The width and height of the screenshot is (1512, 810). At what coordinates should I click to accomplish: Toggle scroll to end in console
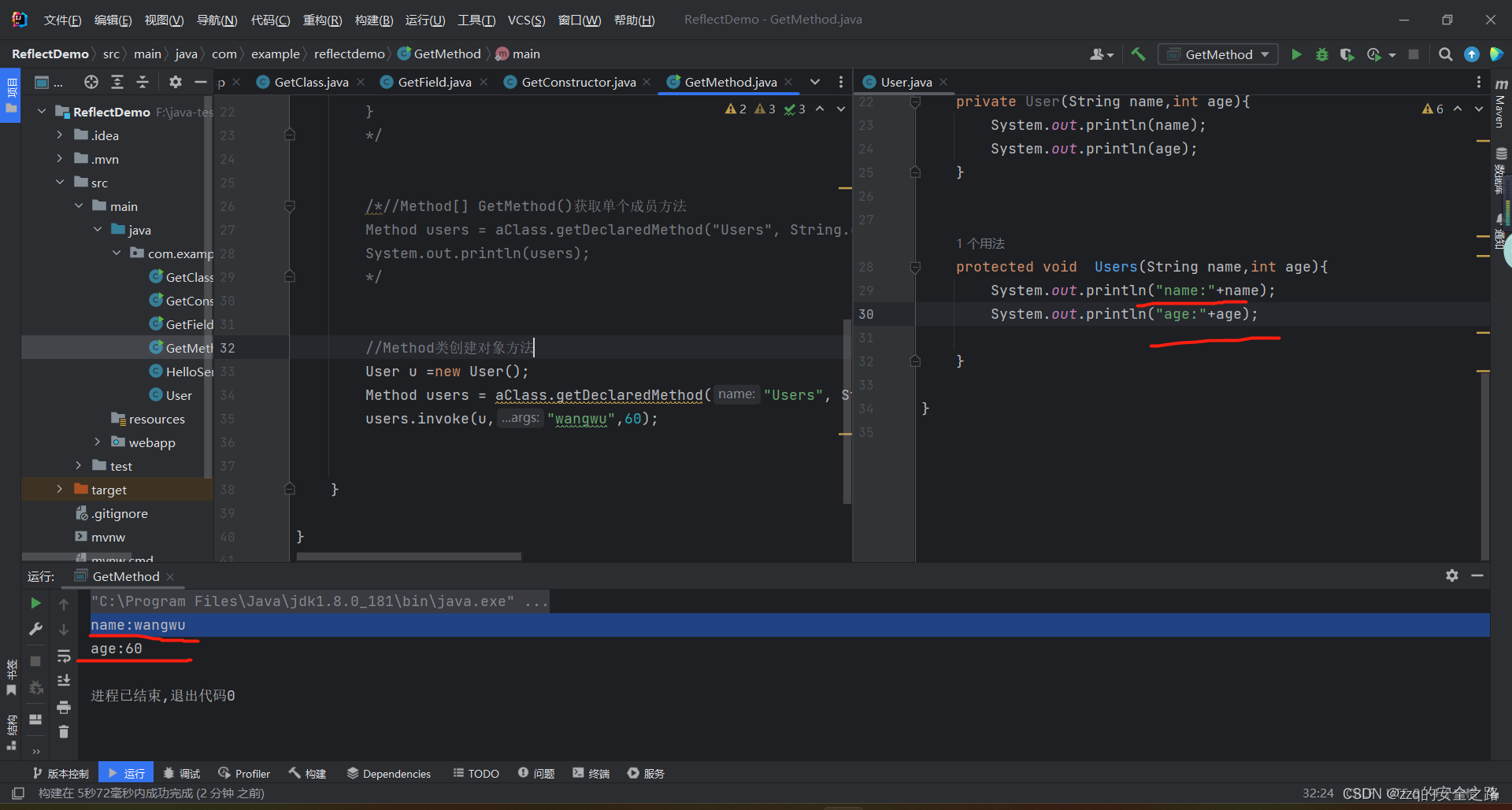point(64,681)
